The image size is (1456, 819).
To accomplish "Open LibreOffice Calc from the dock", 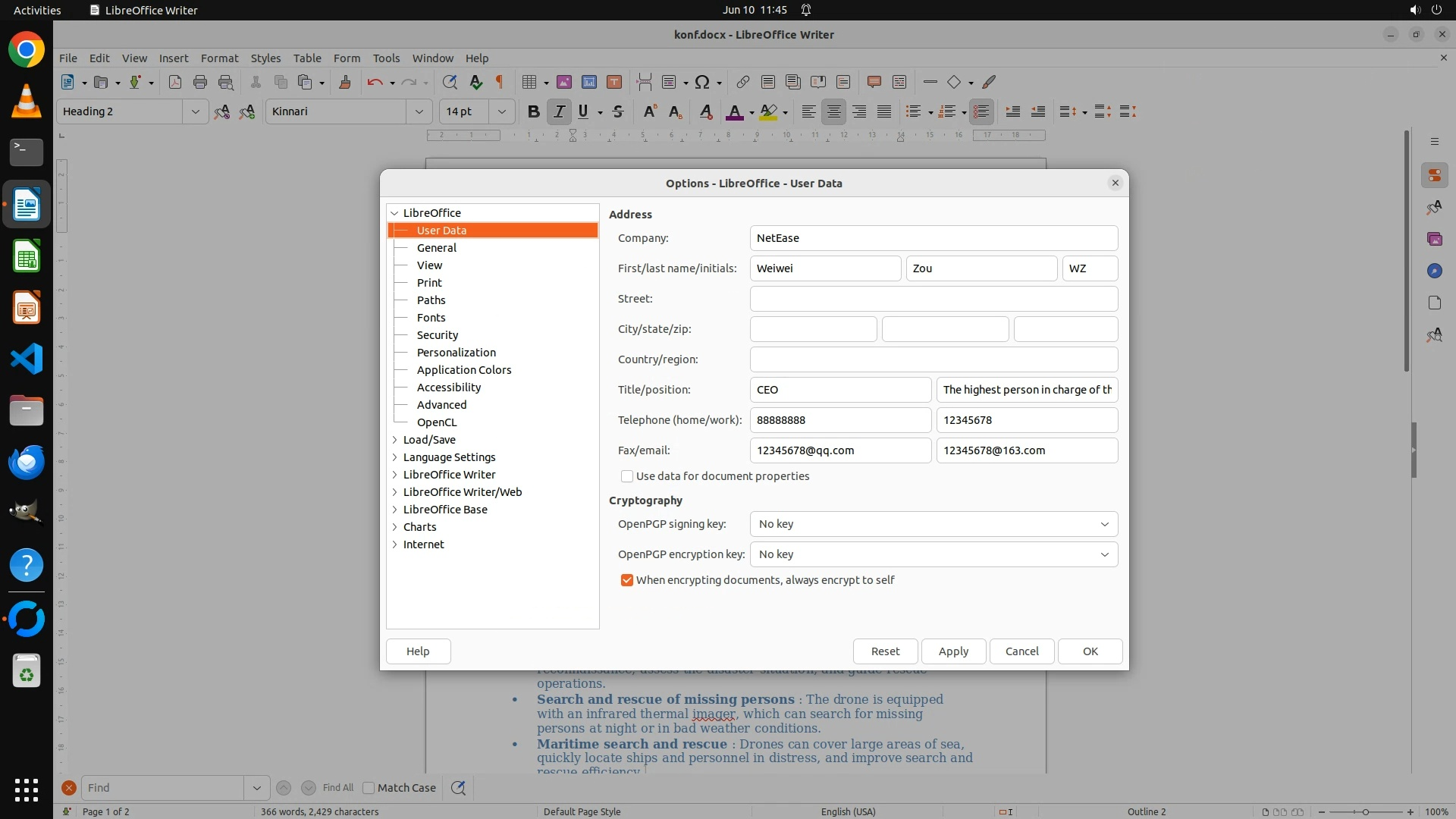I will click(27, 256).
